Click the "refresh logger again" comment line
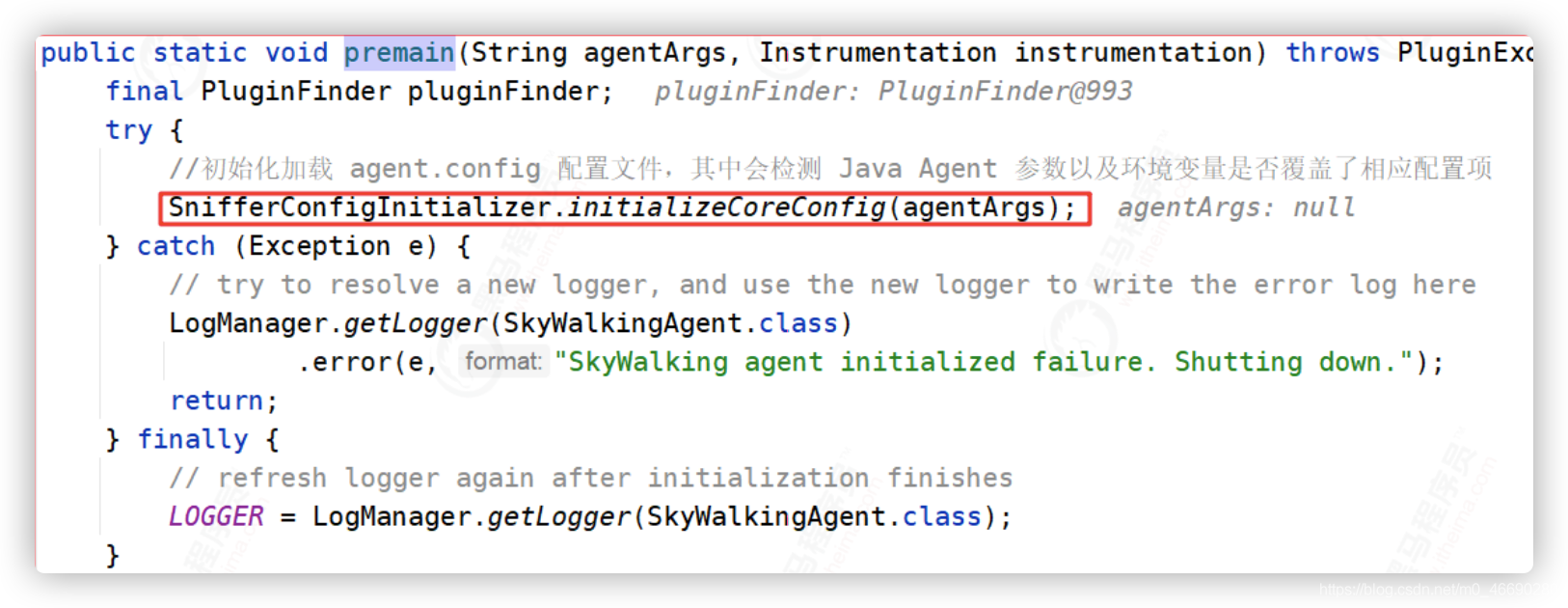Image resolution: width=1568 pixels, height=608 pixels. (x=591, y=478)
